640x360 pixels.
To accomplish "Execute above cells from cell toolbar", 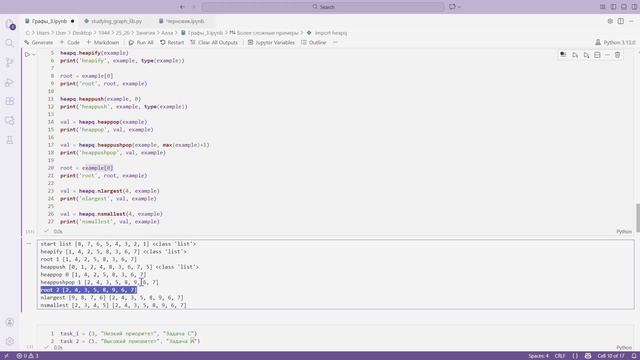I will click(575, 55).
